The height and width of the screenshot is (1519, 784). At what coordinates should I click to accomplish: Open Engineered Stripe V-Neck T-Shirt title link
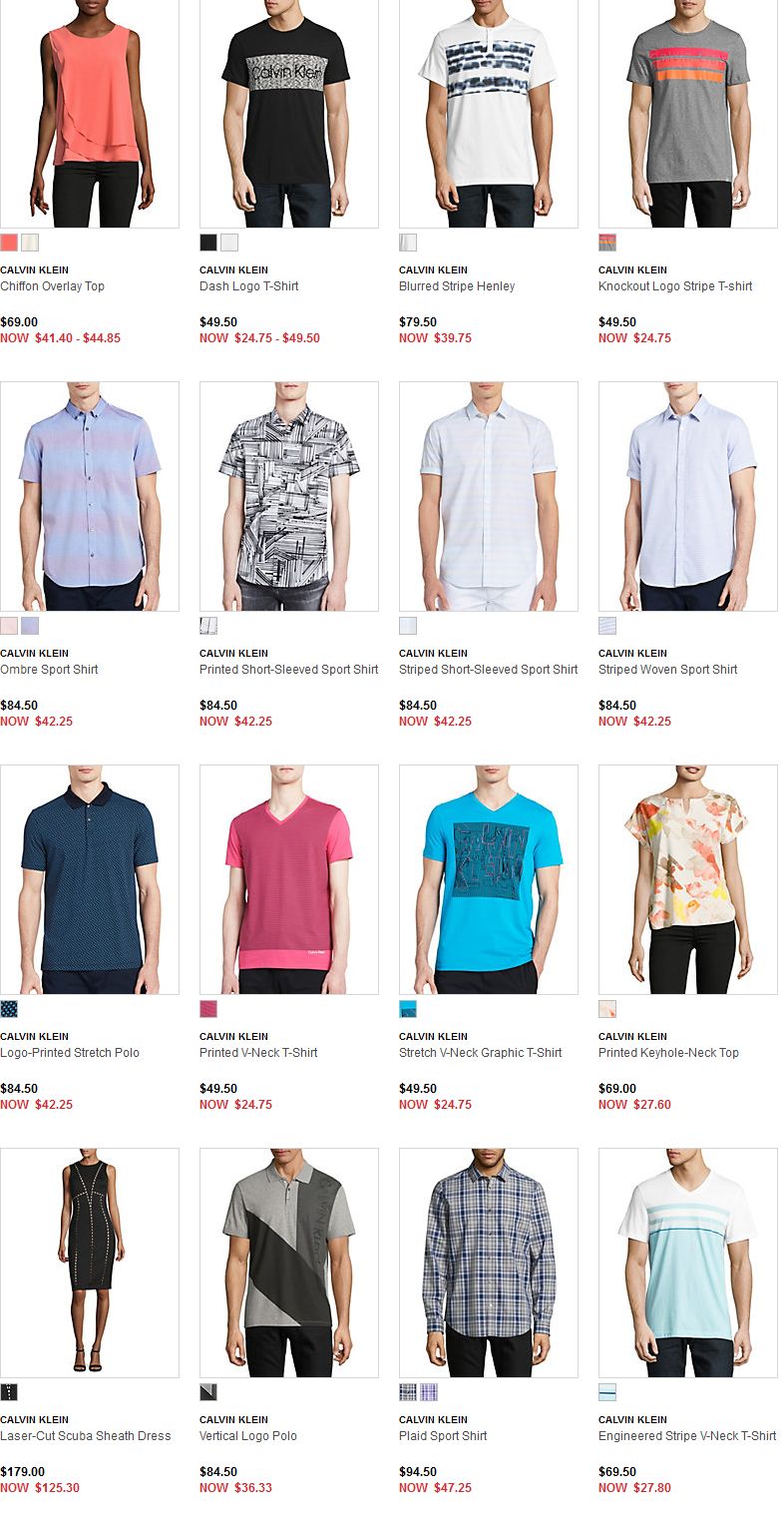[687, 1436]
